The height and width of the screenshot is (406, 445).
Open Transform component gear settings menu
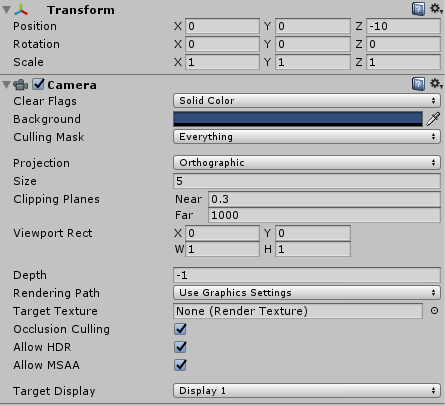pos(436,9)
